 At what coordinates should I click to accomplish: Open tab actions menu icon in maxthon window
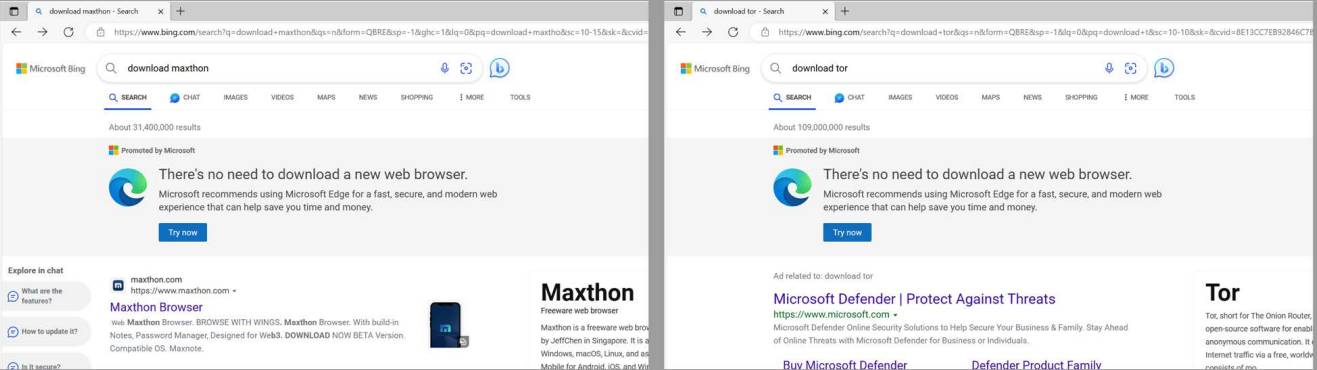14,11
